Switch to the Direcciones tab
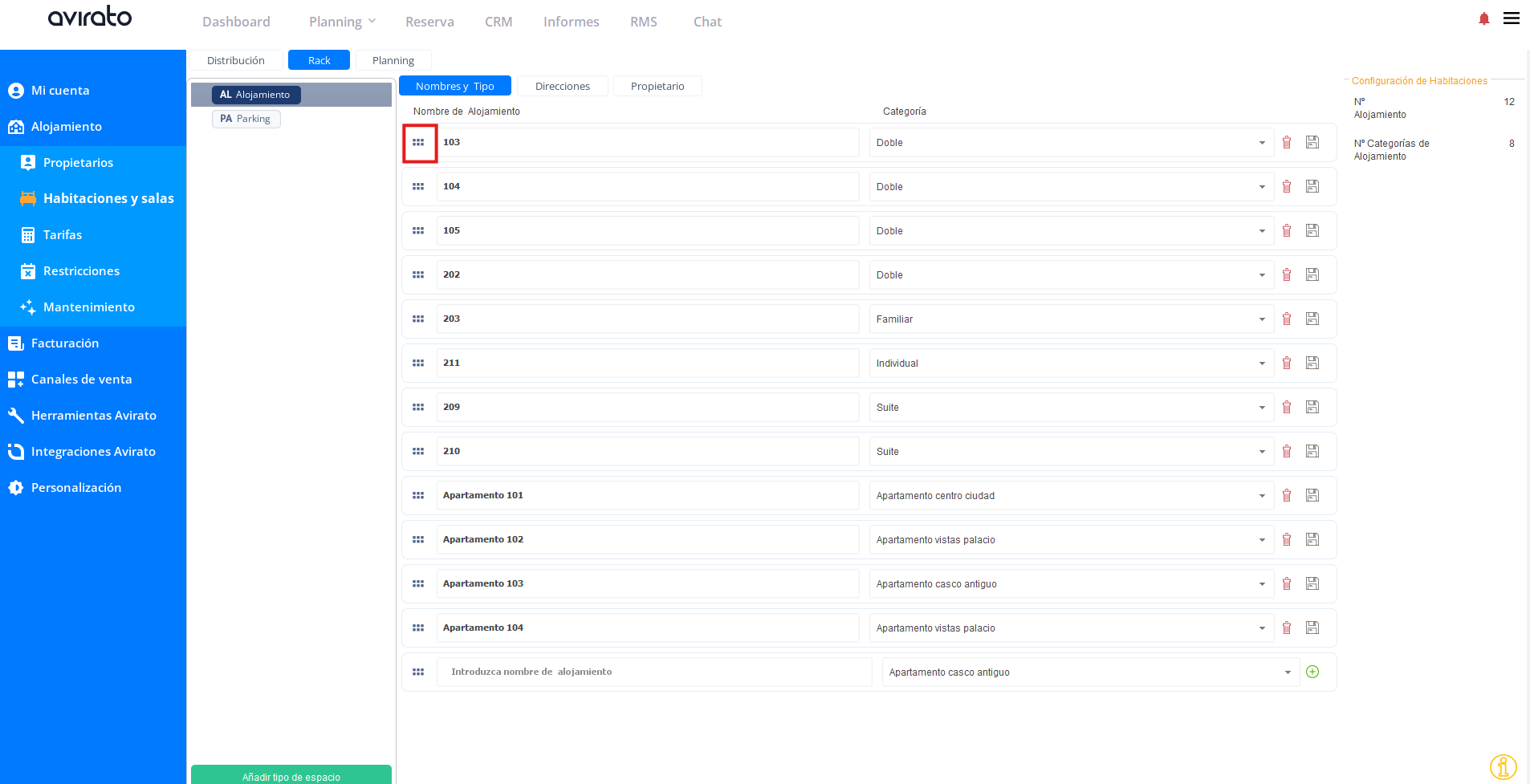1530x784 pixels. 563,86
